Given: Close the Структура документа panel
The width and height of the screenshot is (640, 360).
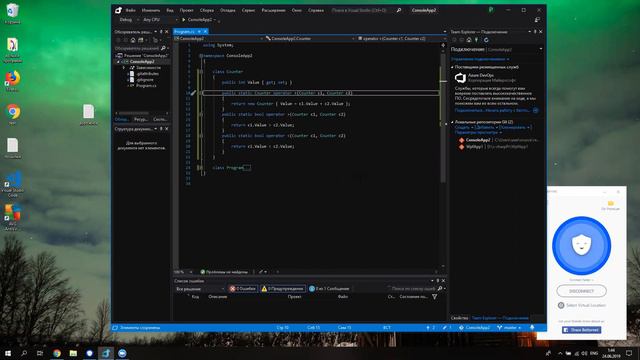Looking at the screenshot, I should [167, 129].
